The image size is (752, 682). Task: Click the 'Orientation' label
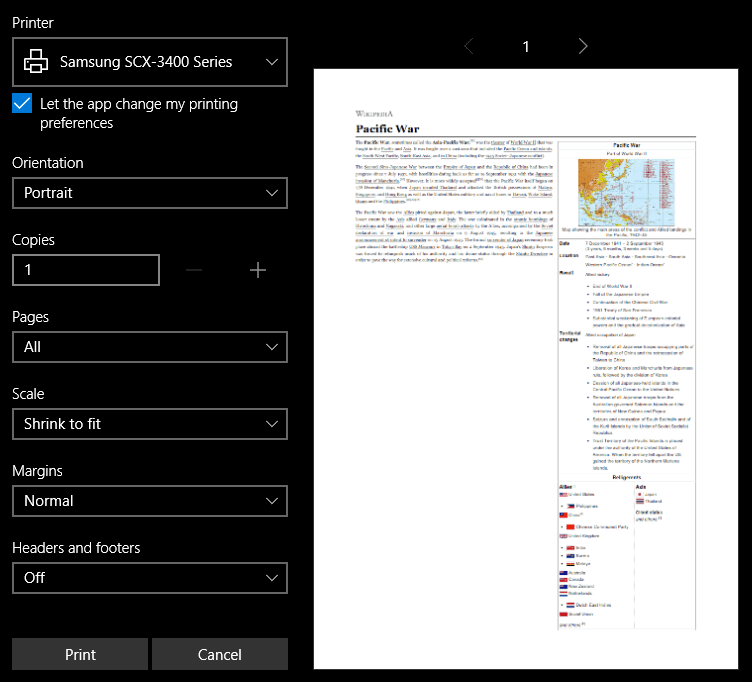(x=48, y=163)
